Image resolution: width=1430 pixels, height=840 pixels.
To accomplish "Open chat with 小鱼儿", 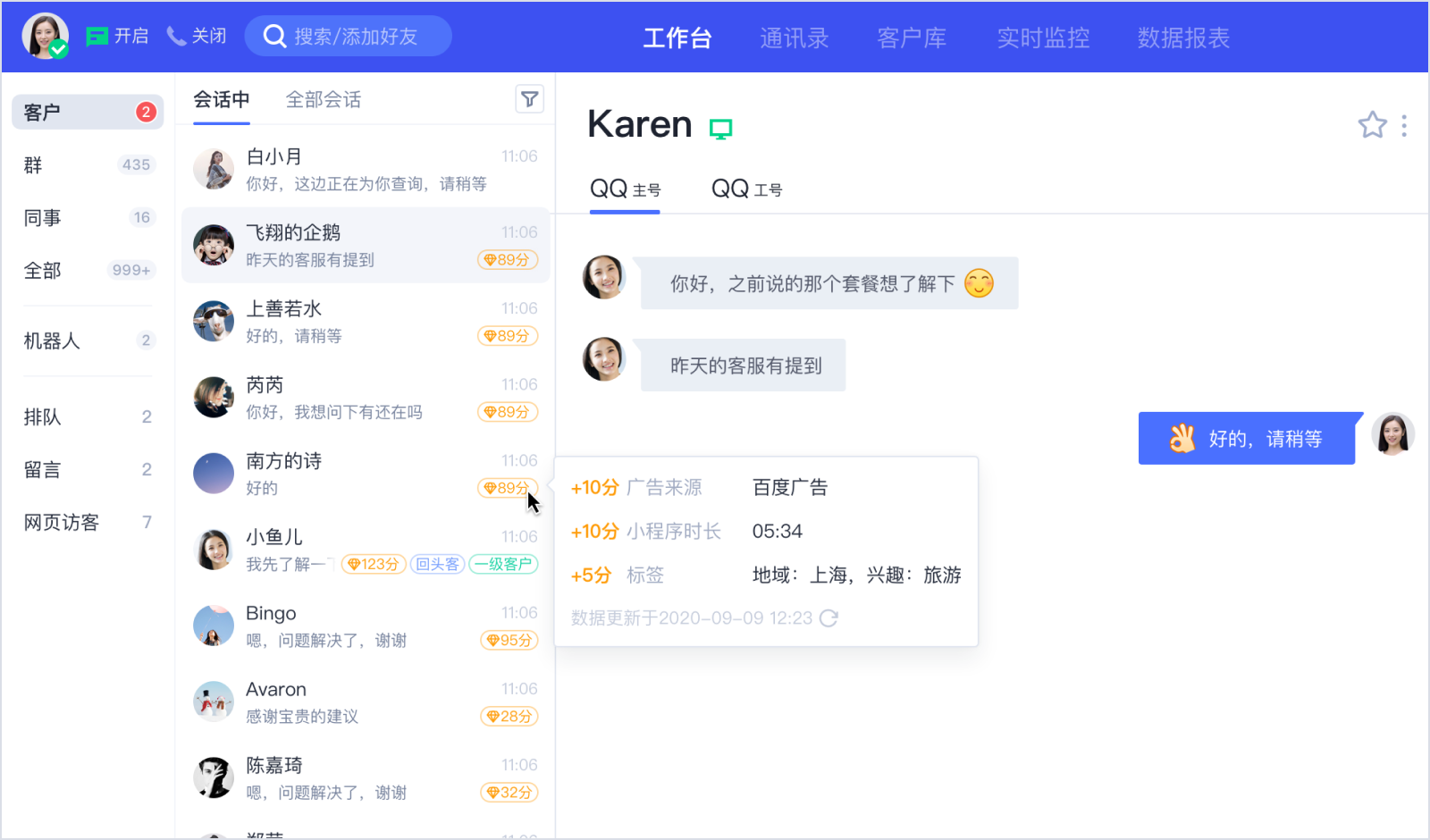I will coord(366,550).
